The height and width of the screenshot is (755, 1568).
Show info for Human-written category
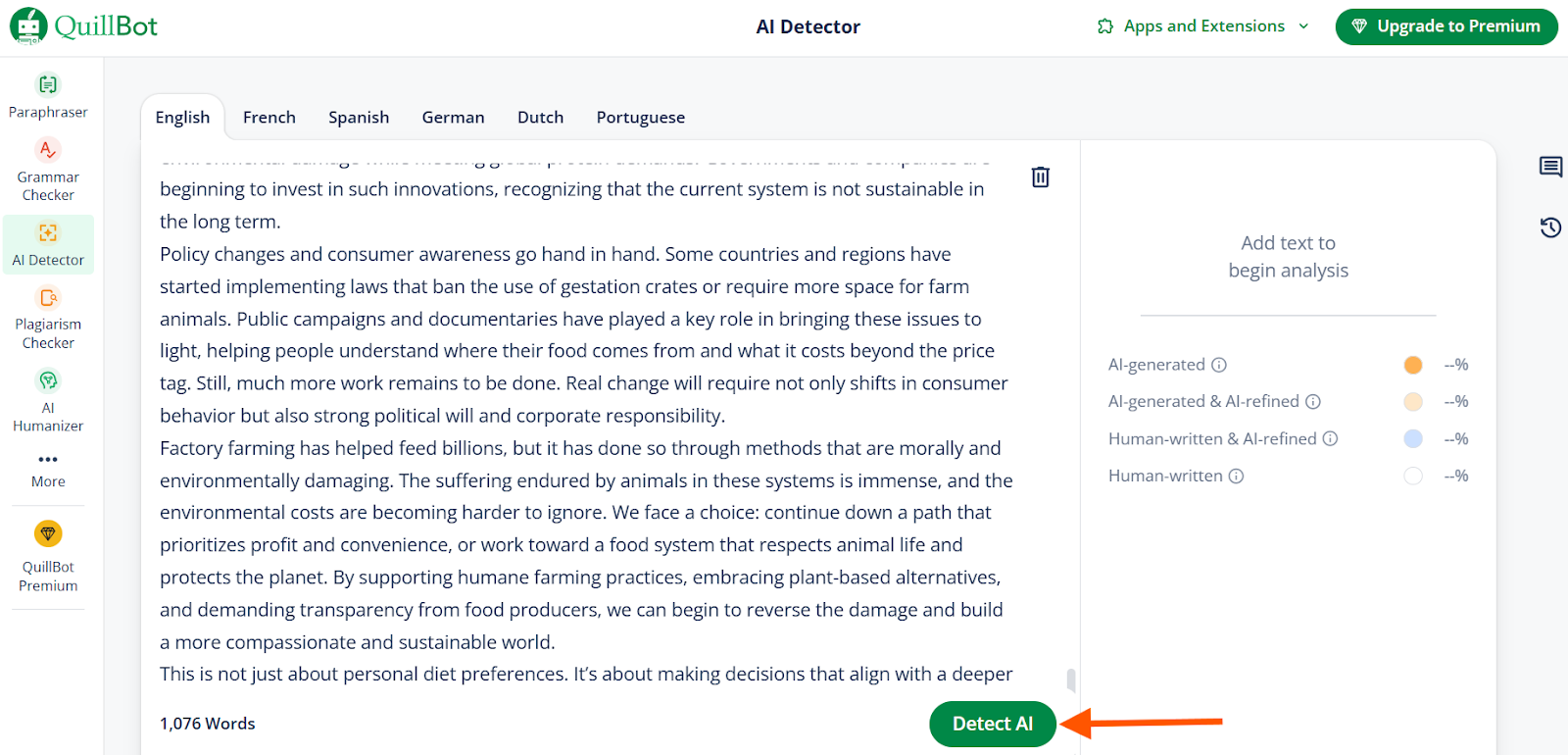point(1237,477)
